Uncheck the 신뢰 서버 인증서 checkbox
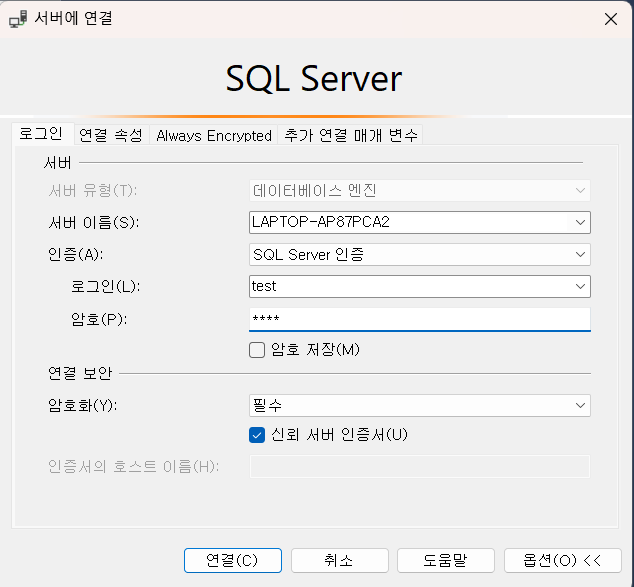The width and height of the screenshot is (634, 587). [x=257, y=435]
